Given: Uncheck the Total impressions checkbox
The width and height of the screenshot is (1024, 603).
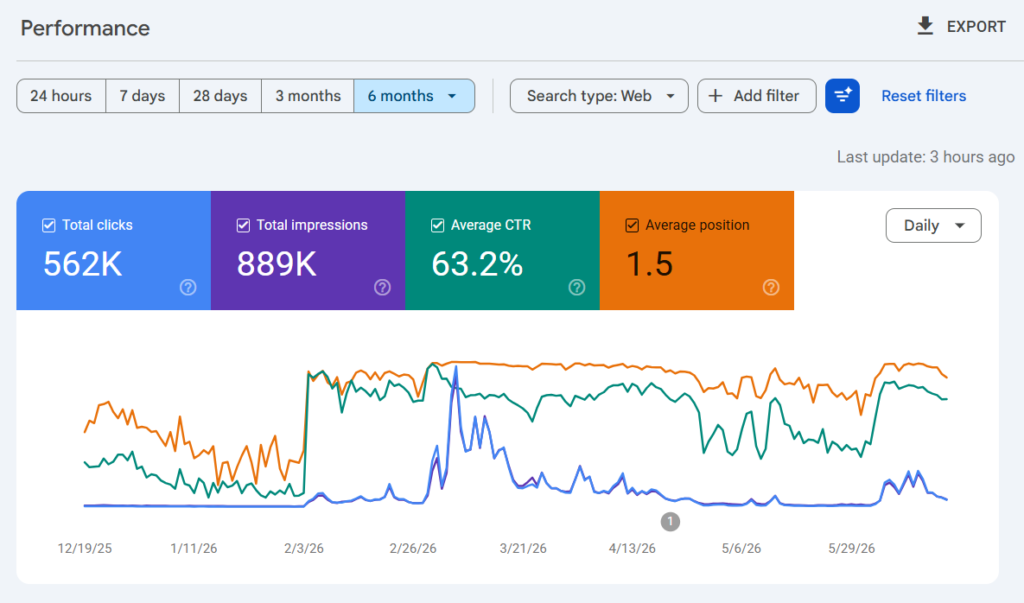Looking at the screenshot, I should (x=243, y=225).
